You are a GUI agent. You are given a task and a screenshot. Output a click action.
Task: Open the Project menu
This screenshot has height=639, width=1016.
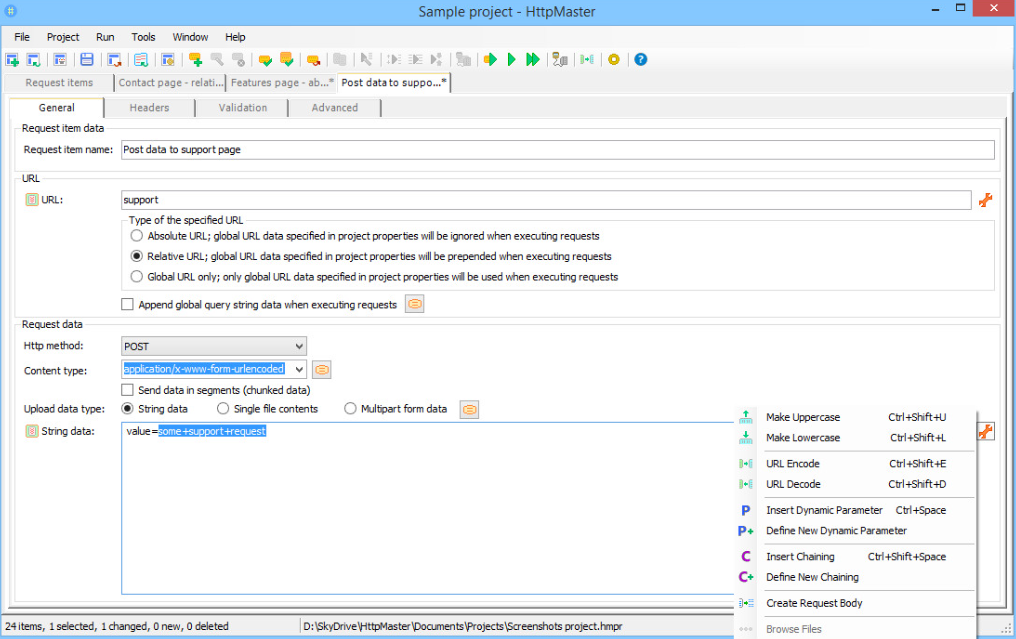pos(63,37)
